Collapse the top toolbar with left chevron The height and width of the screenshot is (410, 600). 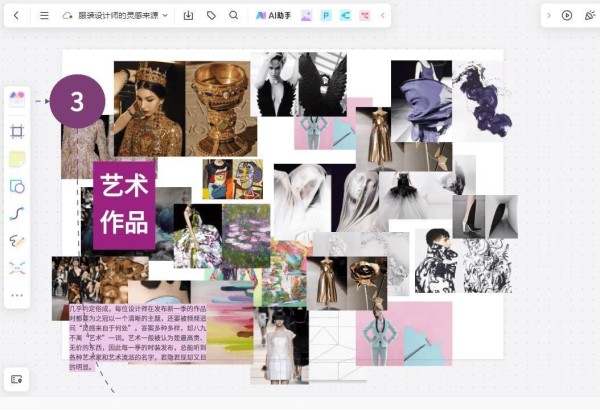tap(382, 16)
